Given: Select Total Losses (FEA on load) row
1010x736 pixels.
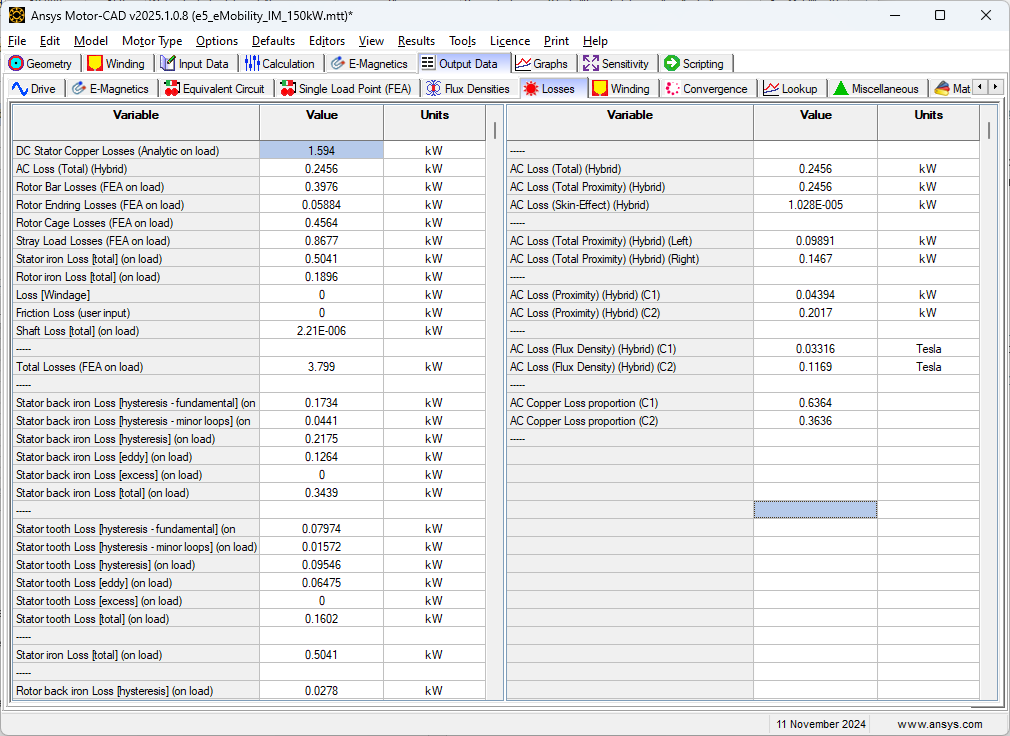Looking at the screenshot, I should click(249, 367).
